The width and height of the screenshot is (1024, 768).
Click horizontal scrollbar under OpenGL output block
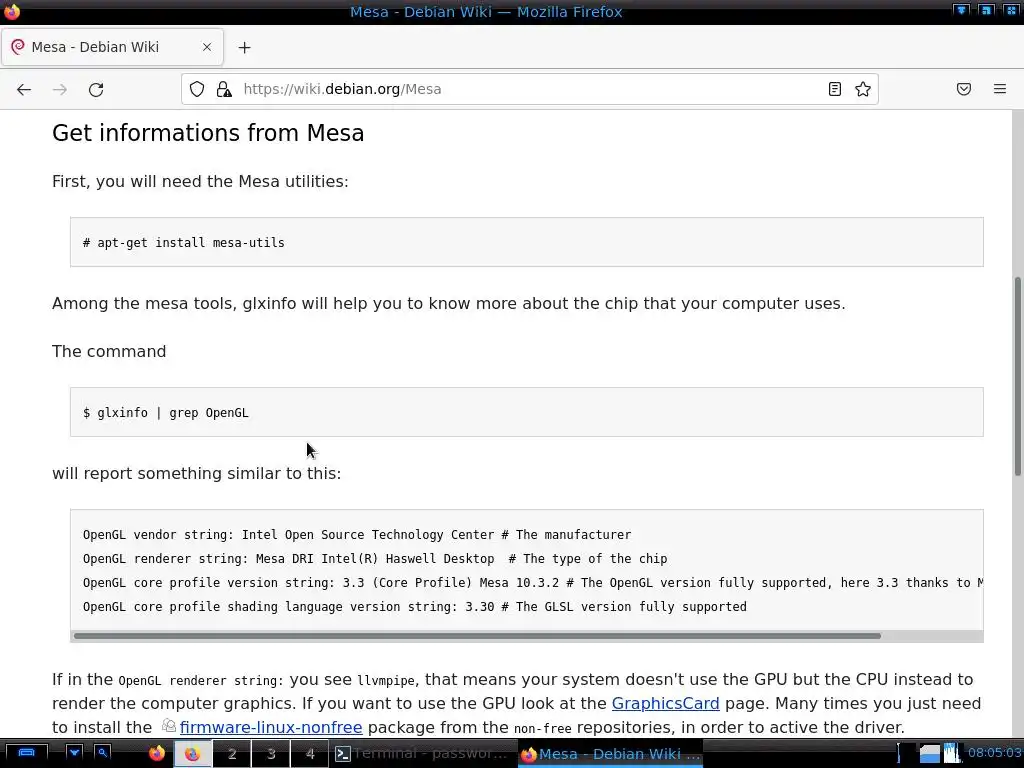point(477,635)
